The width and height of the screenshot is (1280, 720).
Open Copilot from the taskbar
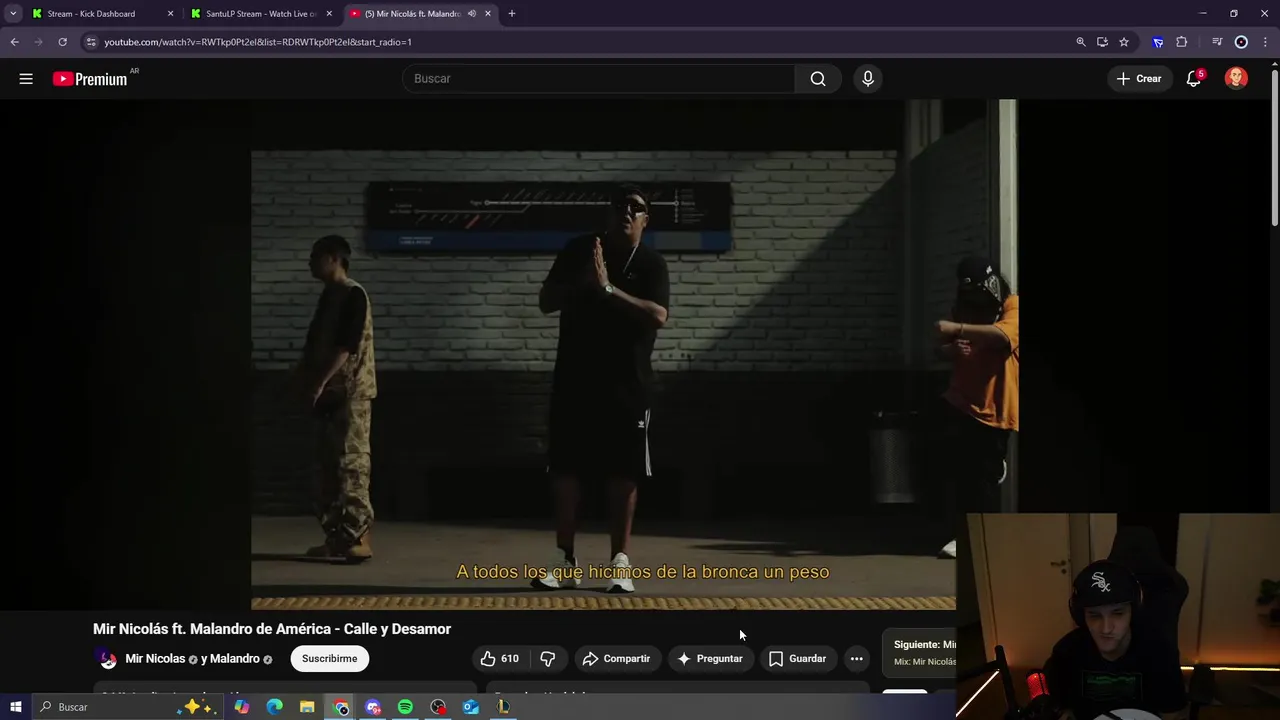242,707
